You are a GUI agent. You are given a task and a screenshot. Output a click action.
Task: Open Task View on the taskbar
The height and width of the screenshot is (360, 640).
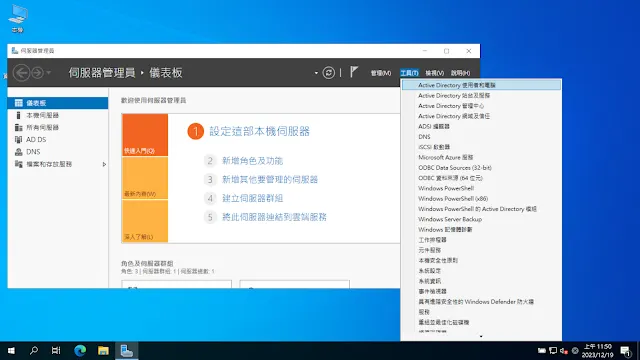[x=56, y=351]
